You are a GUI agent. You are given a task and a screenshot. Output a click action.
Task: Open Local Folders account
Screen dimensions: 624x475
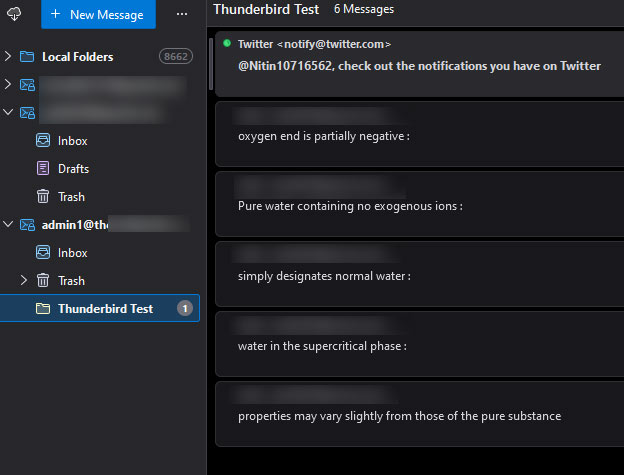tap(78, 56)
